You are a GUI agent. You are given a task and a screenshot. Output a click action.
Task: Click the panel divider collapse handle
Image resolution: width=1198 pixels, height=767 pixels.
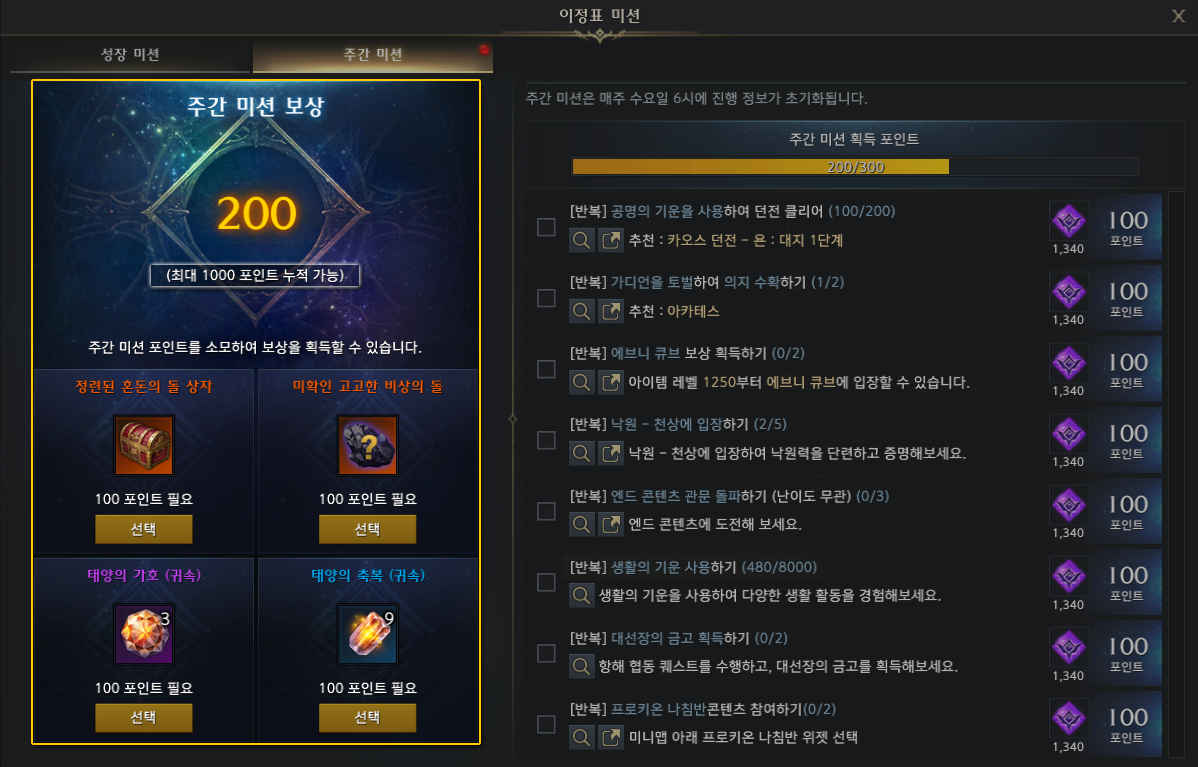pyautogui.click(x=513, y=419)
